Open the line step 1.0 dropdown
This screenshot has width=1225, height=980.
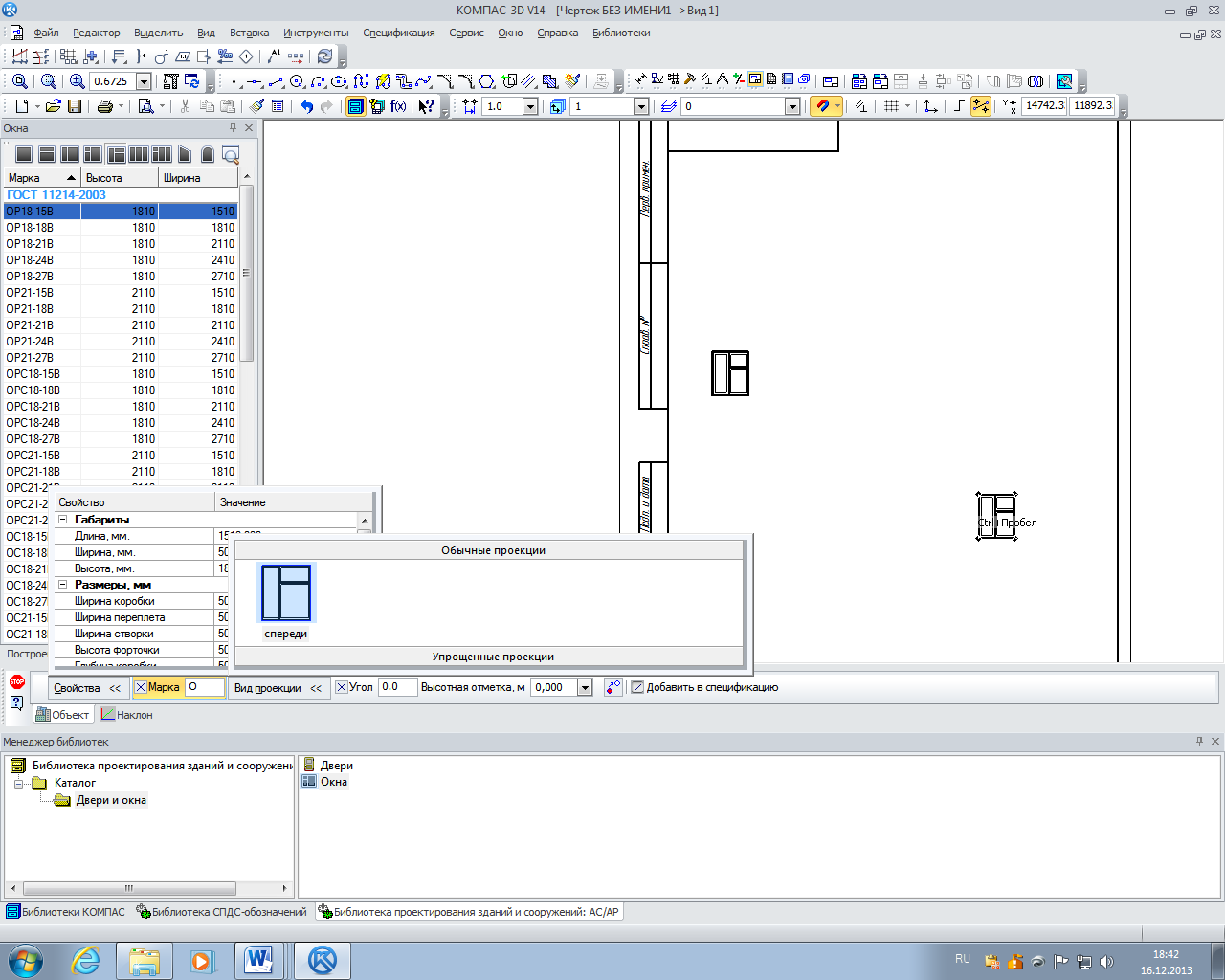coord(530,106)
